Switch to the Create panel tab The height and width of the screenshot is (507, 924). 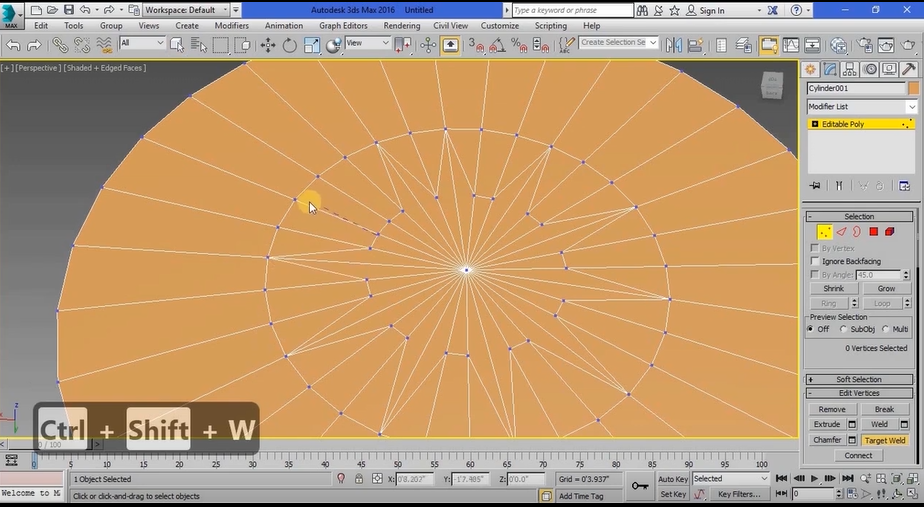pos(811,70)
